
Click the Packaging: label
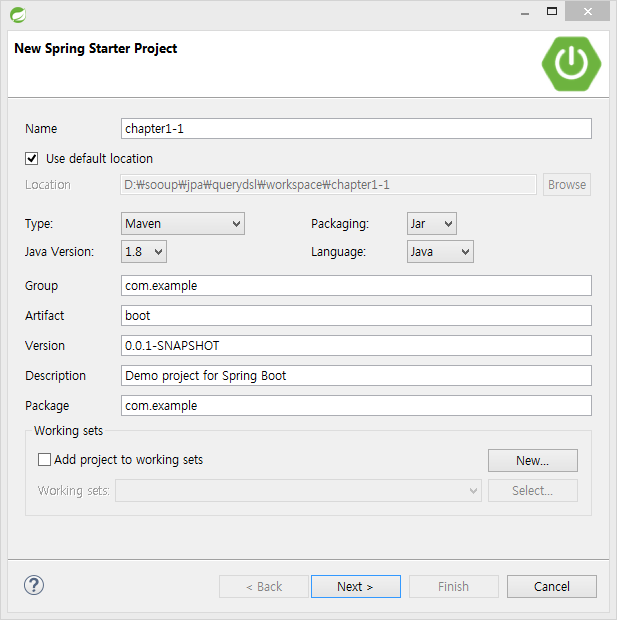click(x=340, y=224)
